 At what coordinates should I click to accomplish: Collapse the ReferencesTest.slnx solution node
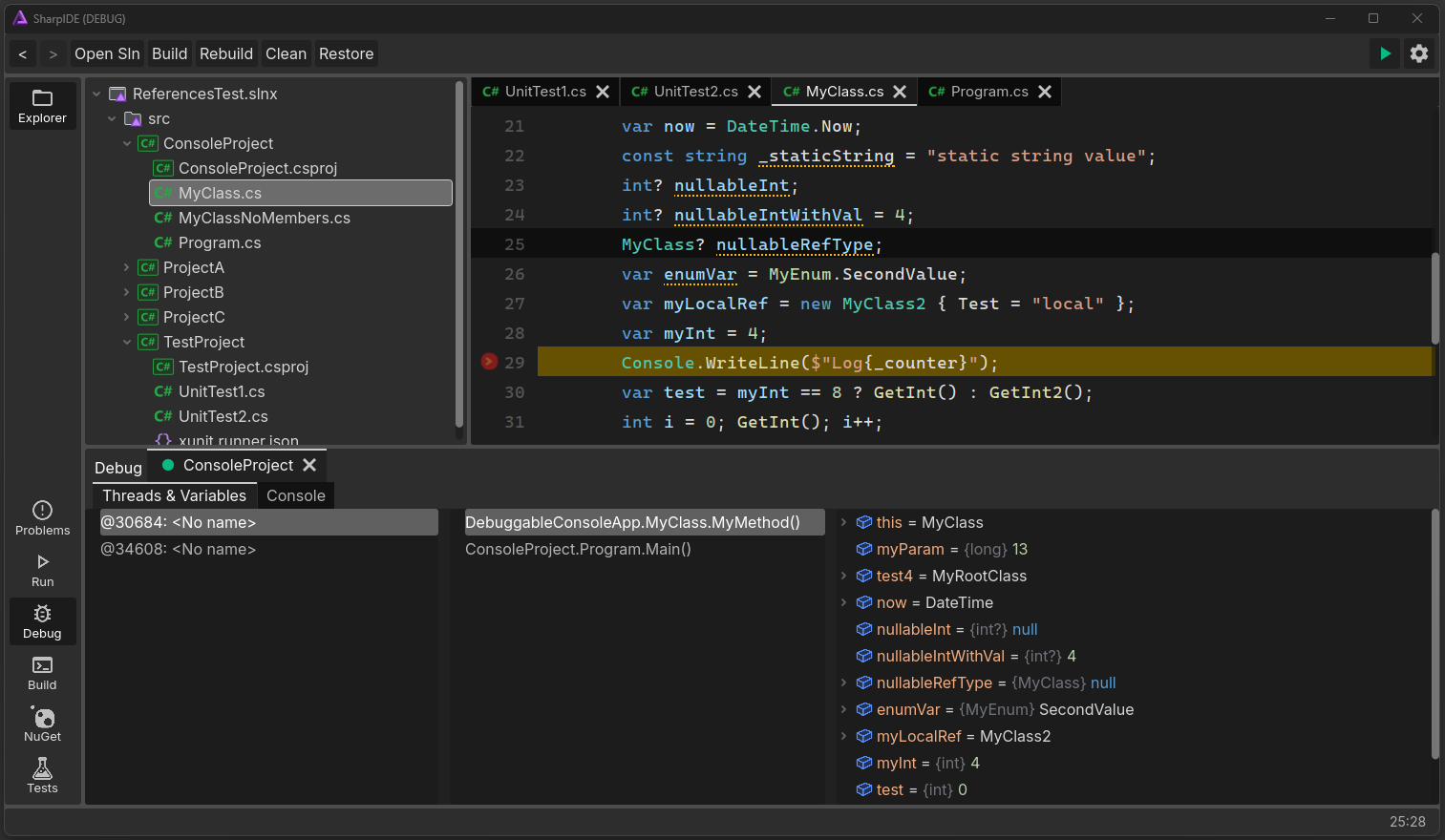pyautogui.click(x=96, y=94)
